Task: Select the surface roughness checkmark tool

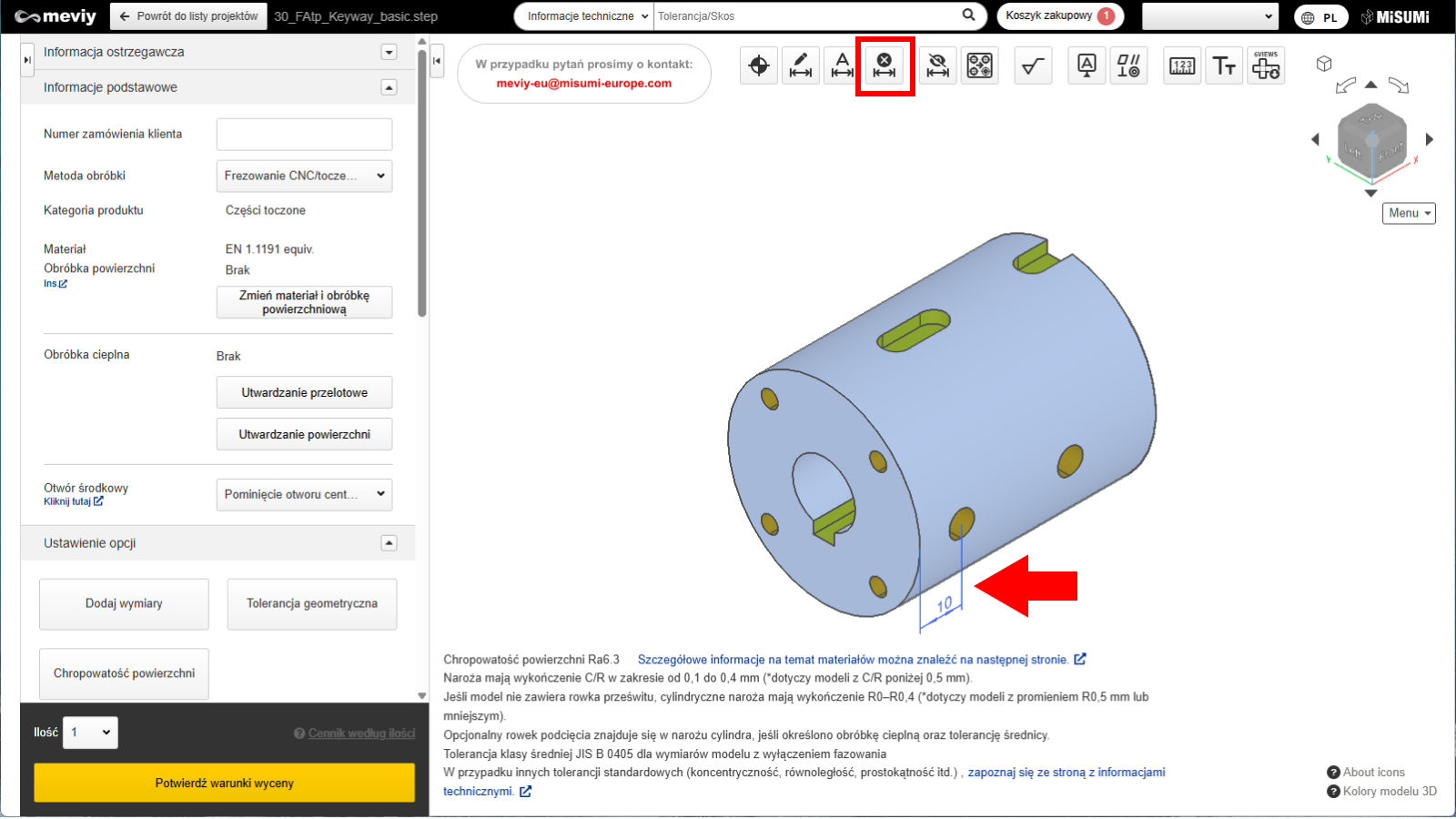Action: click(1033, 66)
